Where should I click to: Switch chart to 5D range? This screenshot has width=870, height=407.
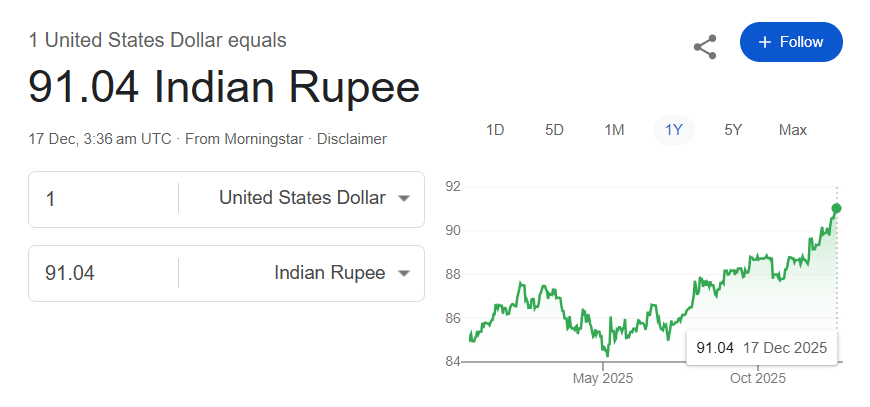pyautogui.click(x=554, y=129)
